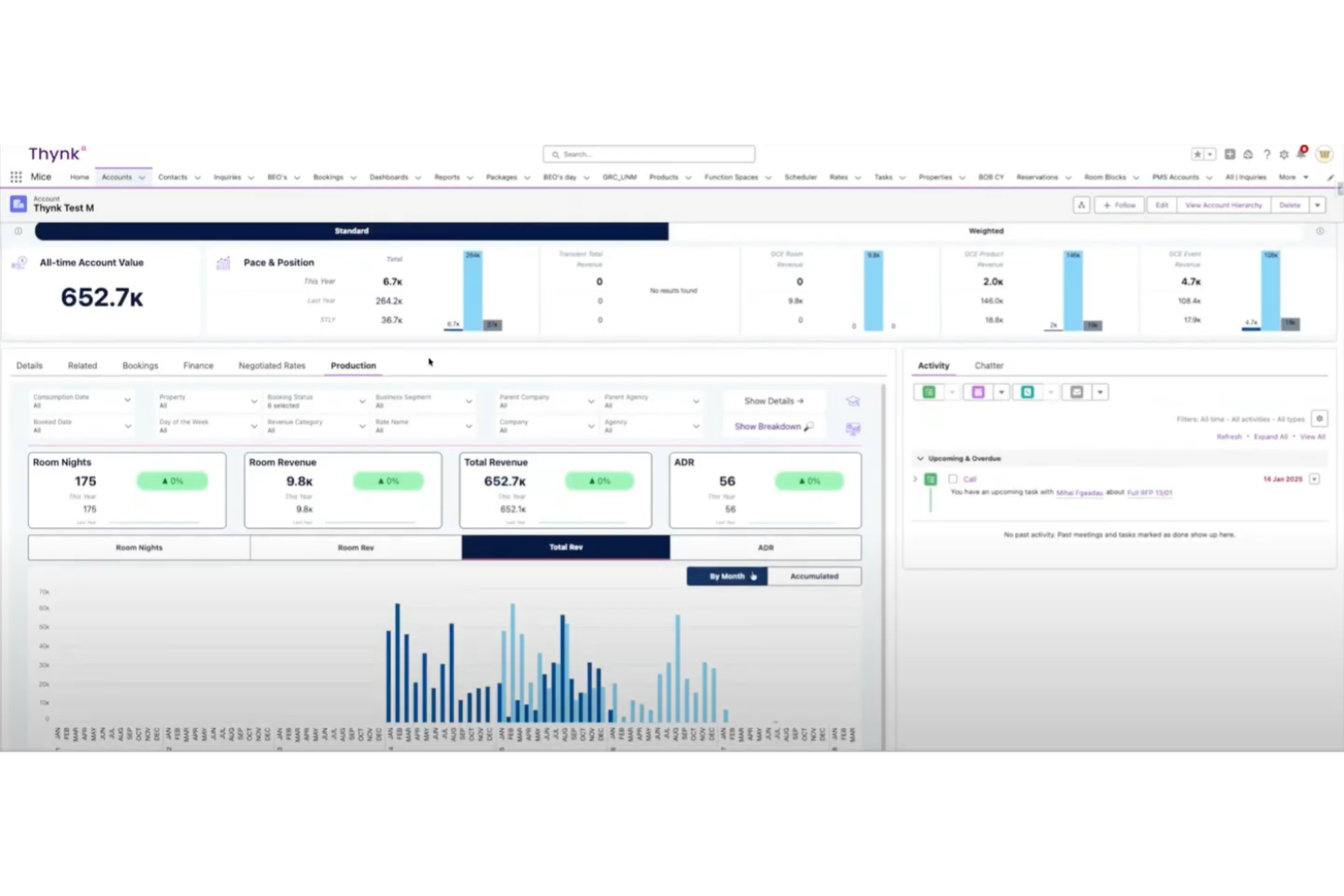
Task: Click Show Details button
Action: point(774,400)
